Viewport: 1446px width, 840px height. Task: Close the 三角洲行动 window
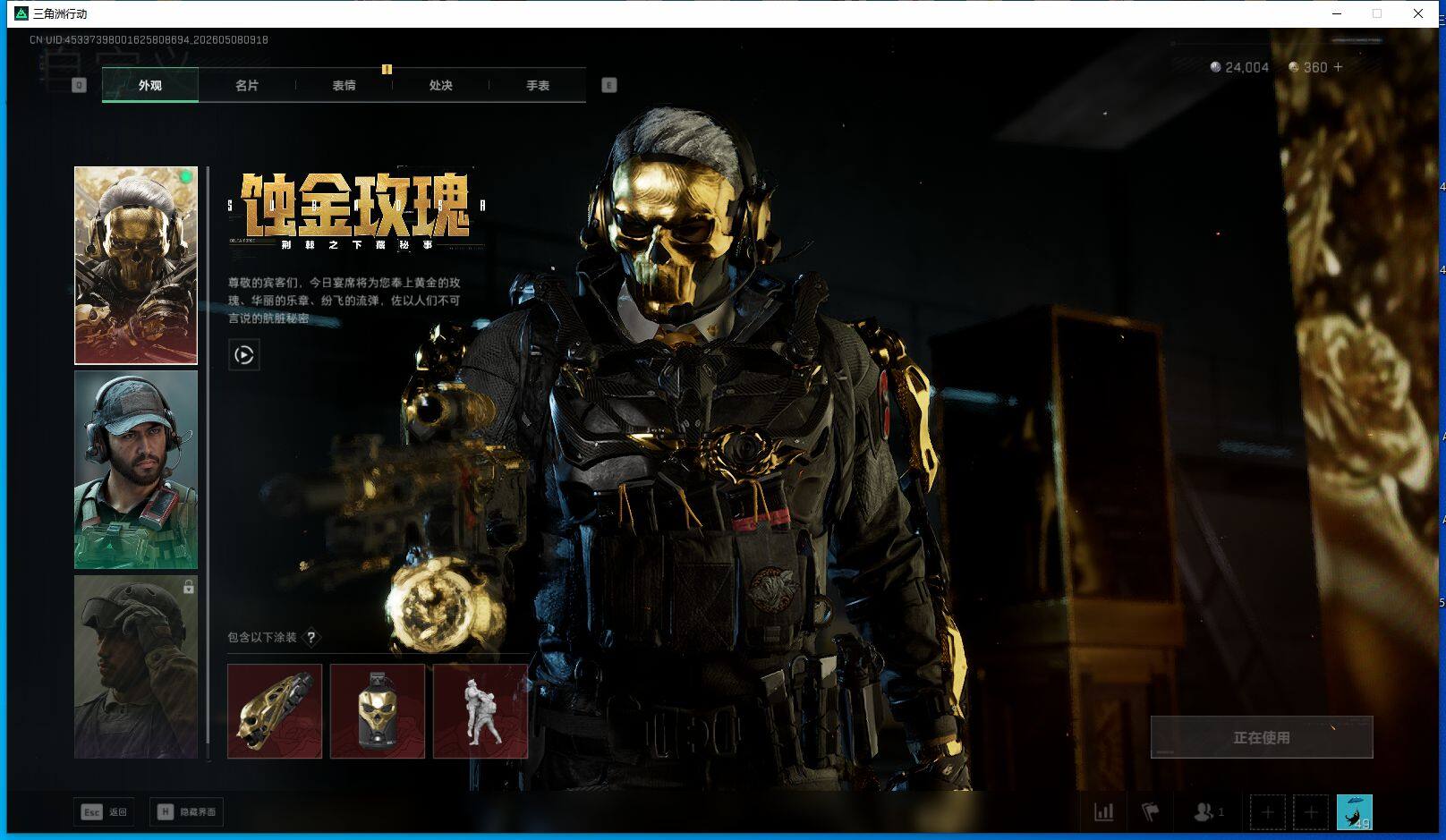tap(1418, 13)
